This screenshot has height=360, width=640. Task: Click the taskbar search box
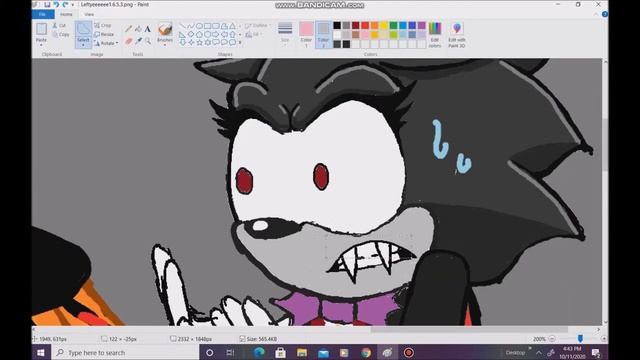(125, 352)
